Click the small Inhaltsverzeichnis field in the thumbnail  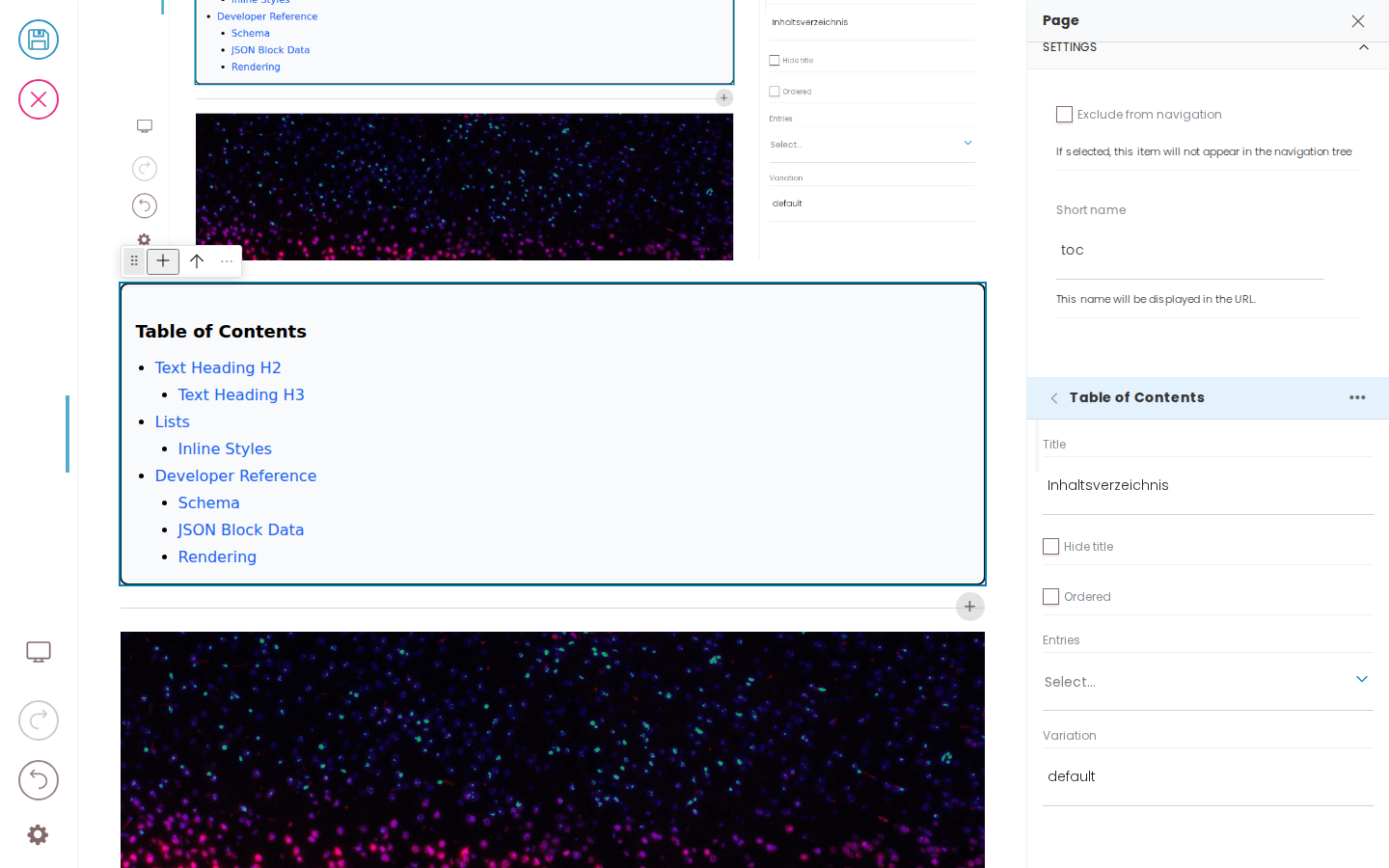(872, 22)
